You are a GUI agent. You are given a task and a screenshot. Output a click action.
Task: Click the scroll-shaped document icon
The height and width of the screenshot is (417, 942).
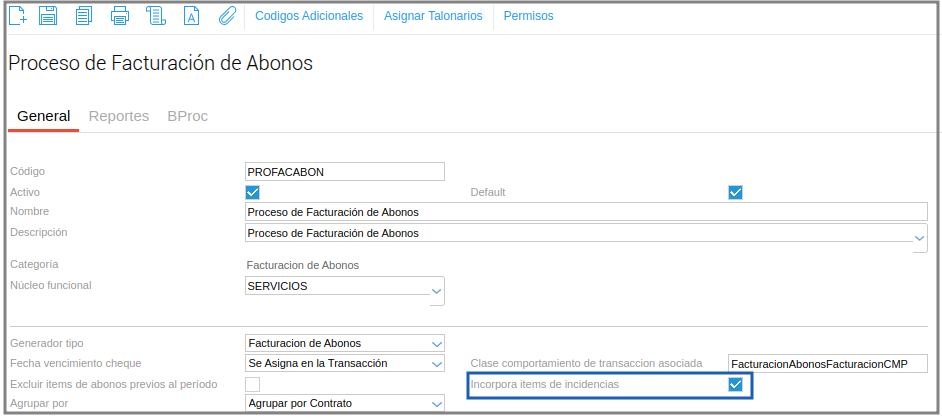[x=155, y=16]
